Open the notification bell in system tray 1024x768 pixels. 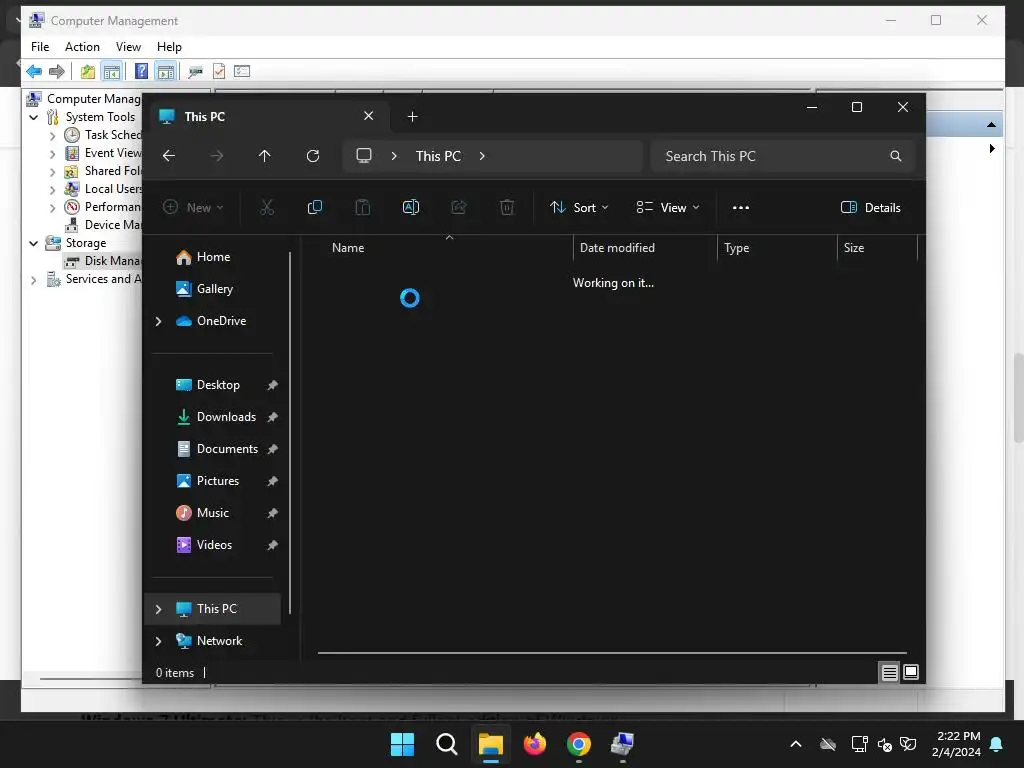[x=997, y=744]
